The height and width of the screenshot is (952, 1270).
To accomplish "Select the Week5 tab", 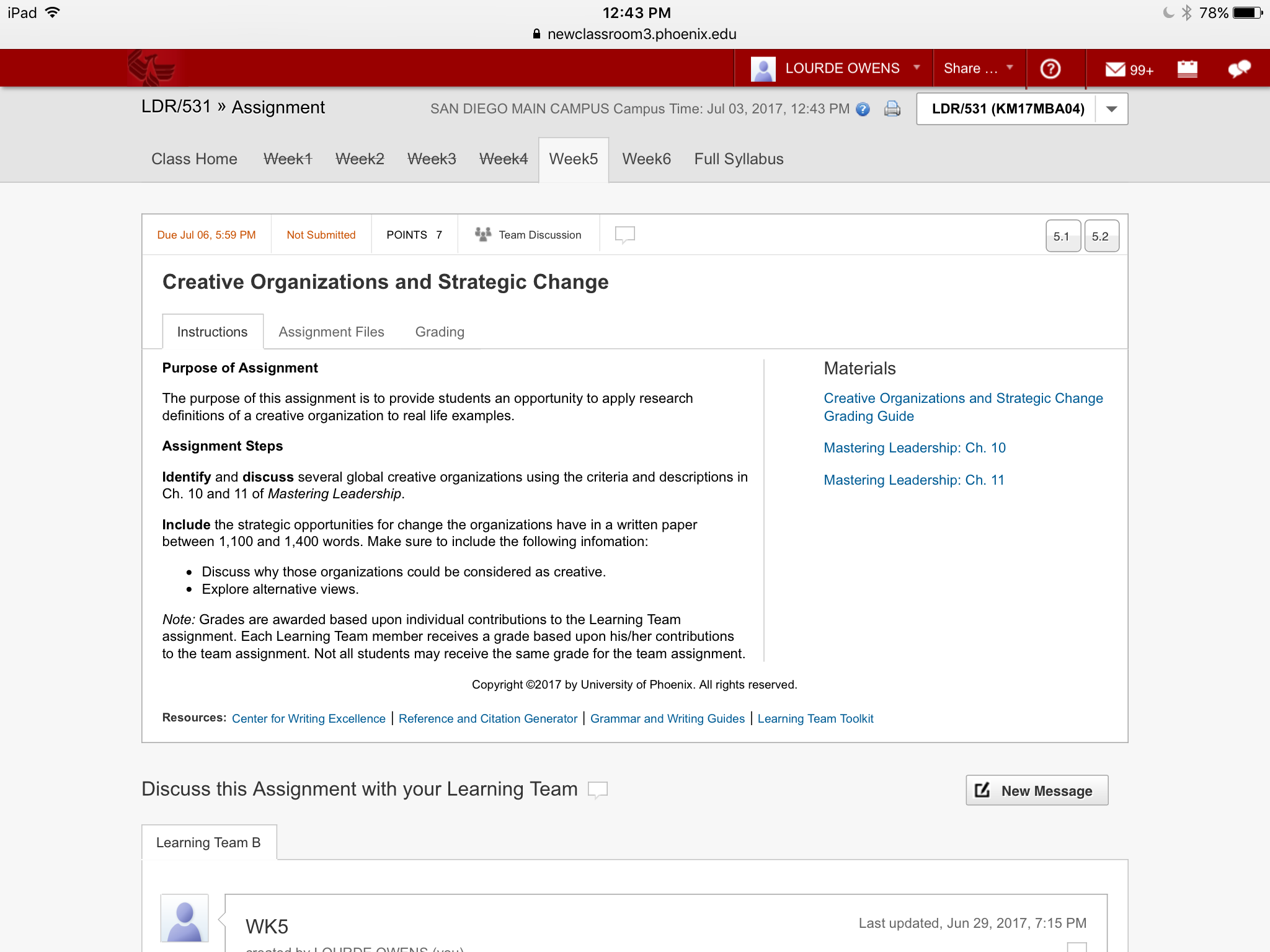I will pyautogui.click(x=574, y=159).
